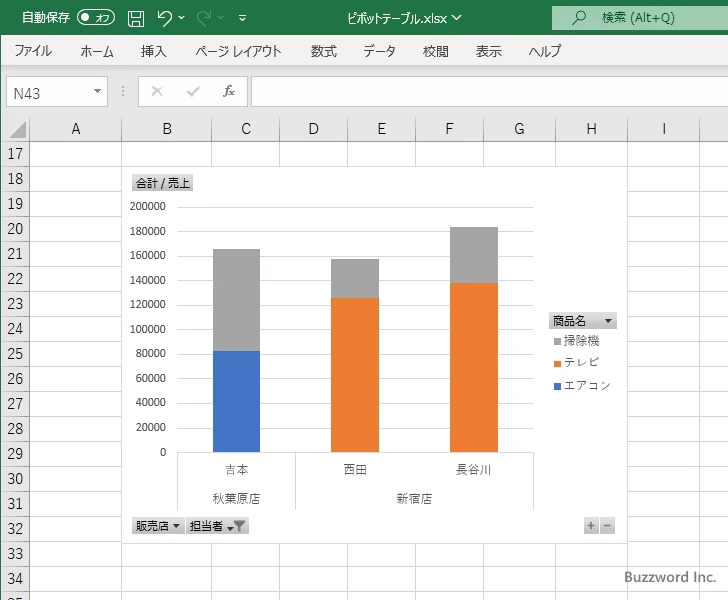The image size is (728, 600).
Task: Toggle the AutoSave switch
Action: click(96, 18)
